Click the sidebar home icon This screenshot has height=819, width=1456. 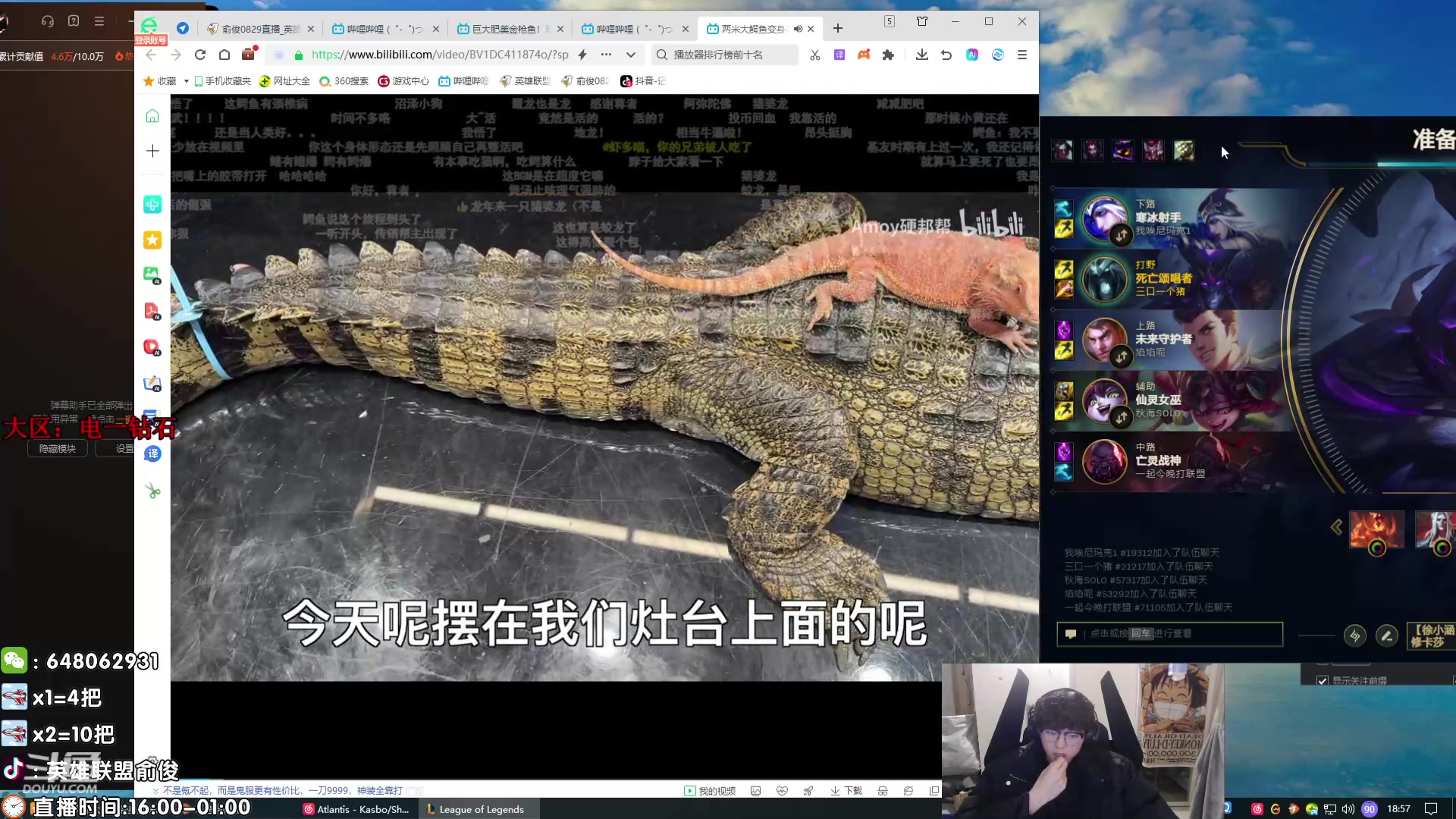click(152, 116)
